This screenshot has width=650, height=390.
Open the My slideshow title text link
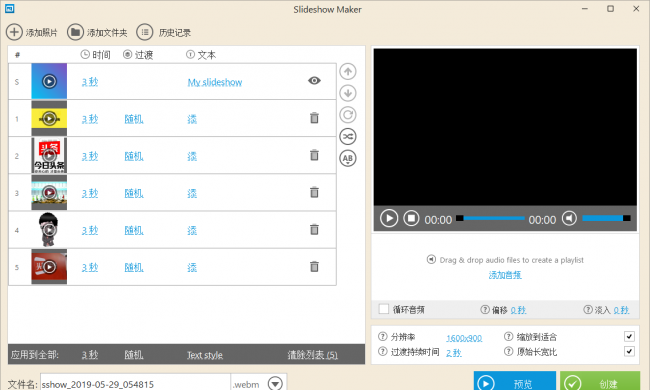(215, 82)
